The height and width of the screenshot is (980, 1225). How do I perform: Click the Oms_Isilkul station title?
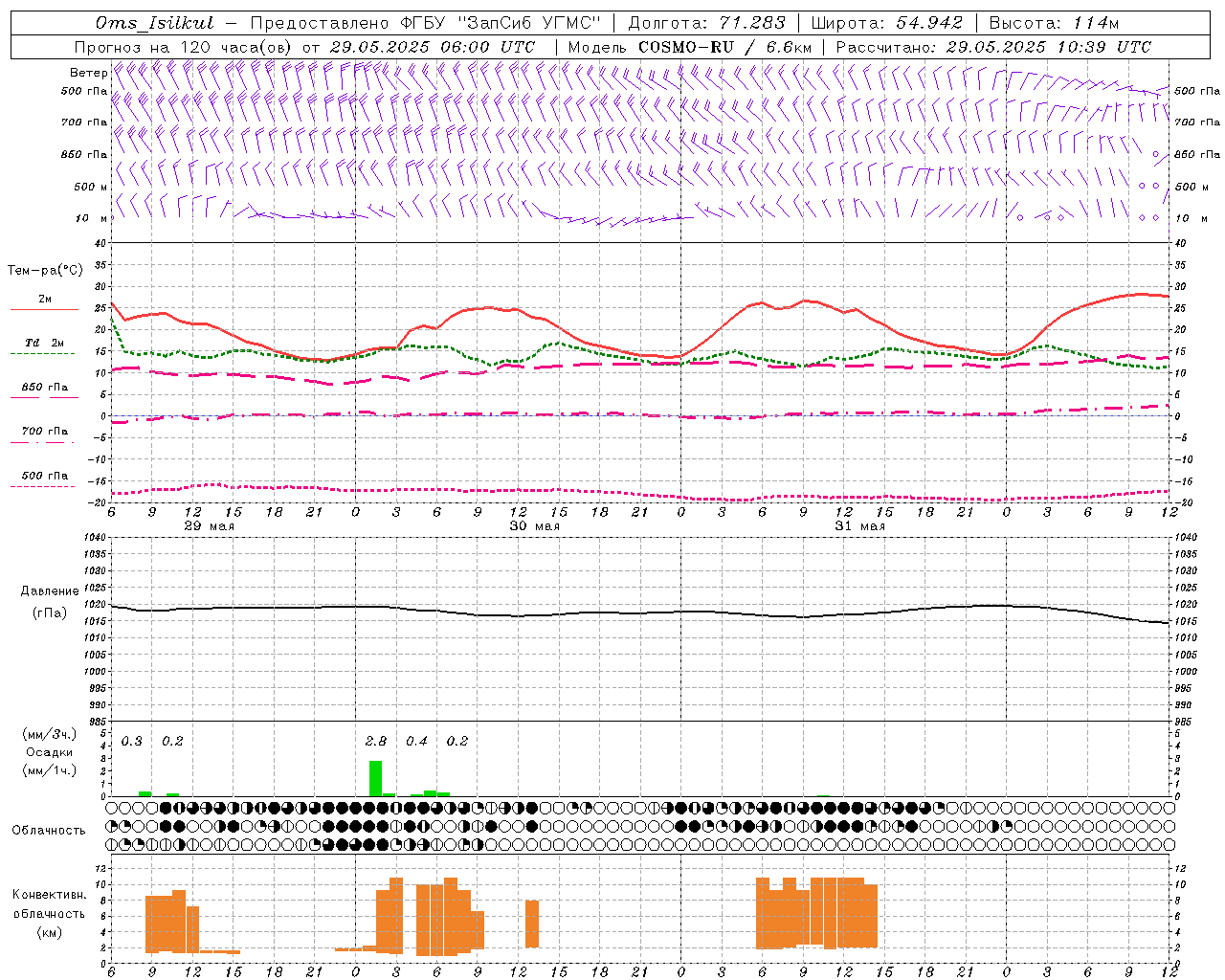[x=155, y=23]
